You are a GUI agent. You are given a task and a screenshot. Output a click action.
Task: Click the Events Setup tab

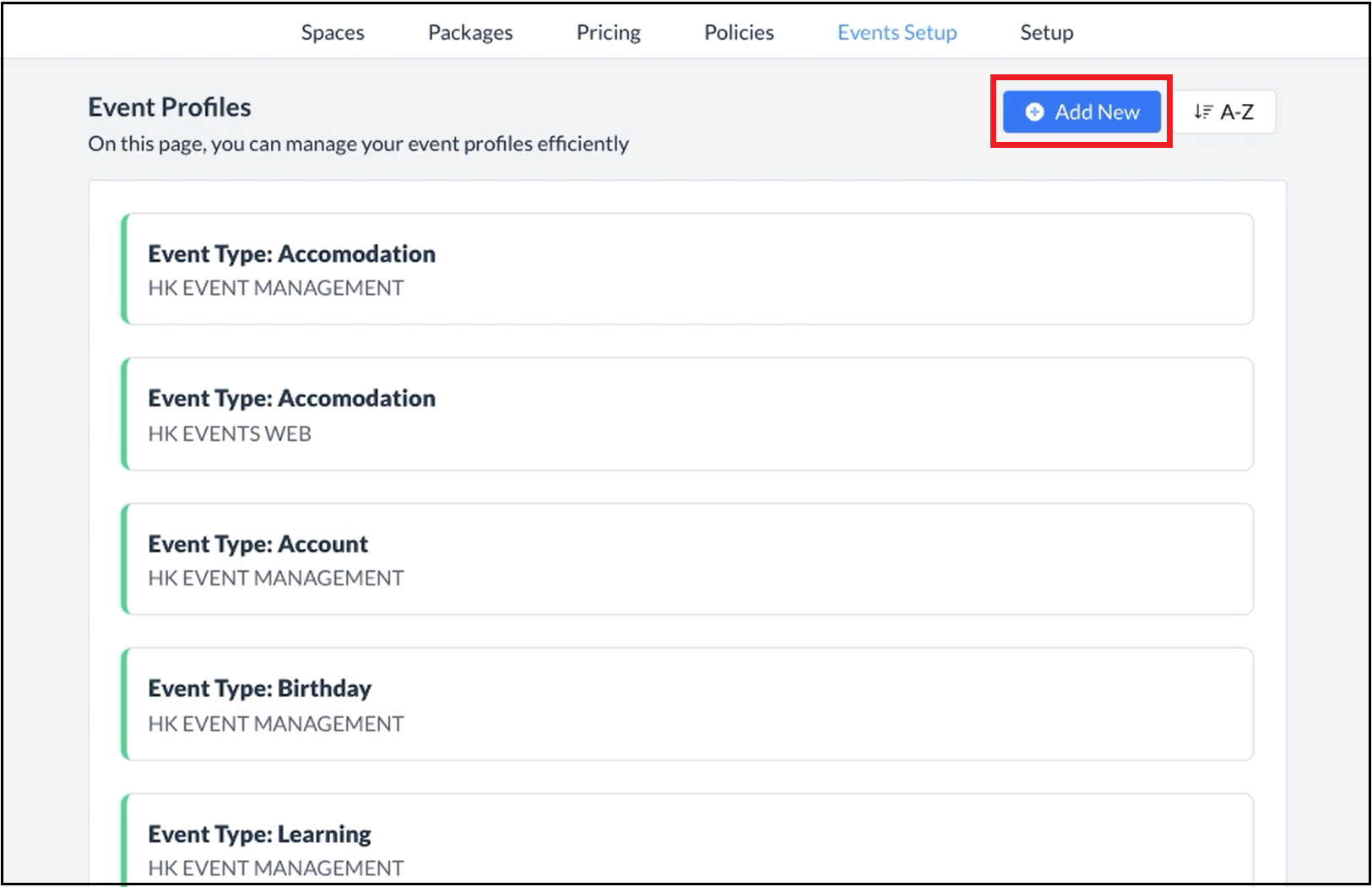tap(897, 32)
